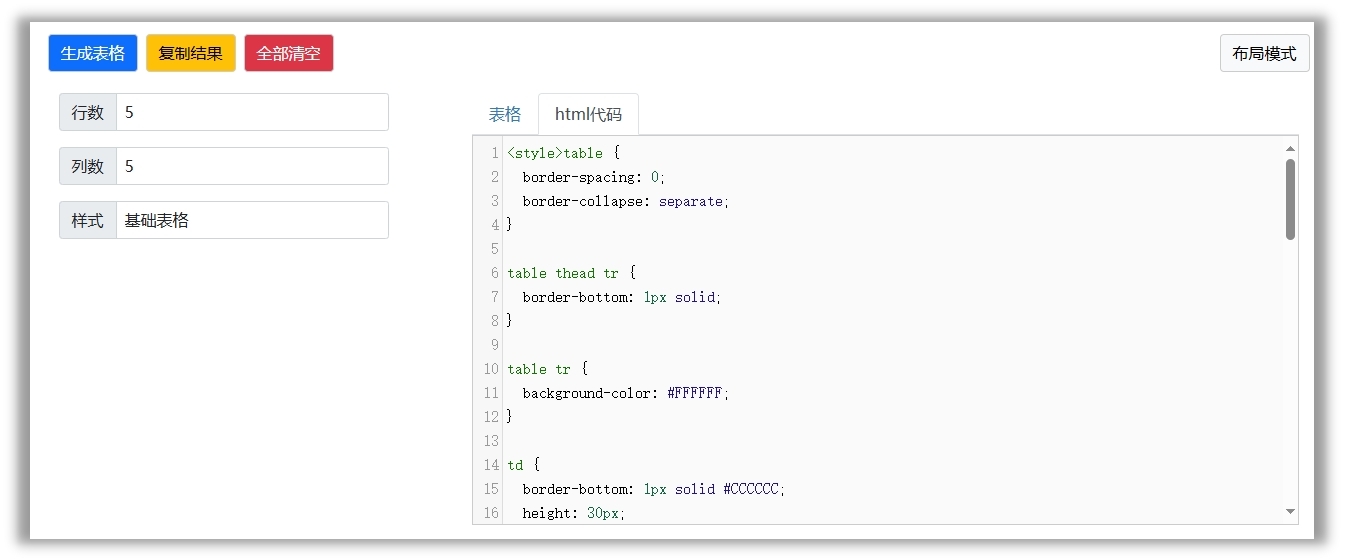Click the 生成表格 button

coord(93,53)
